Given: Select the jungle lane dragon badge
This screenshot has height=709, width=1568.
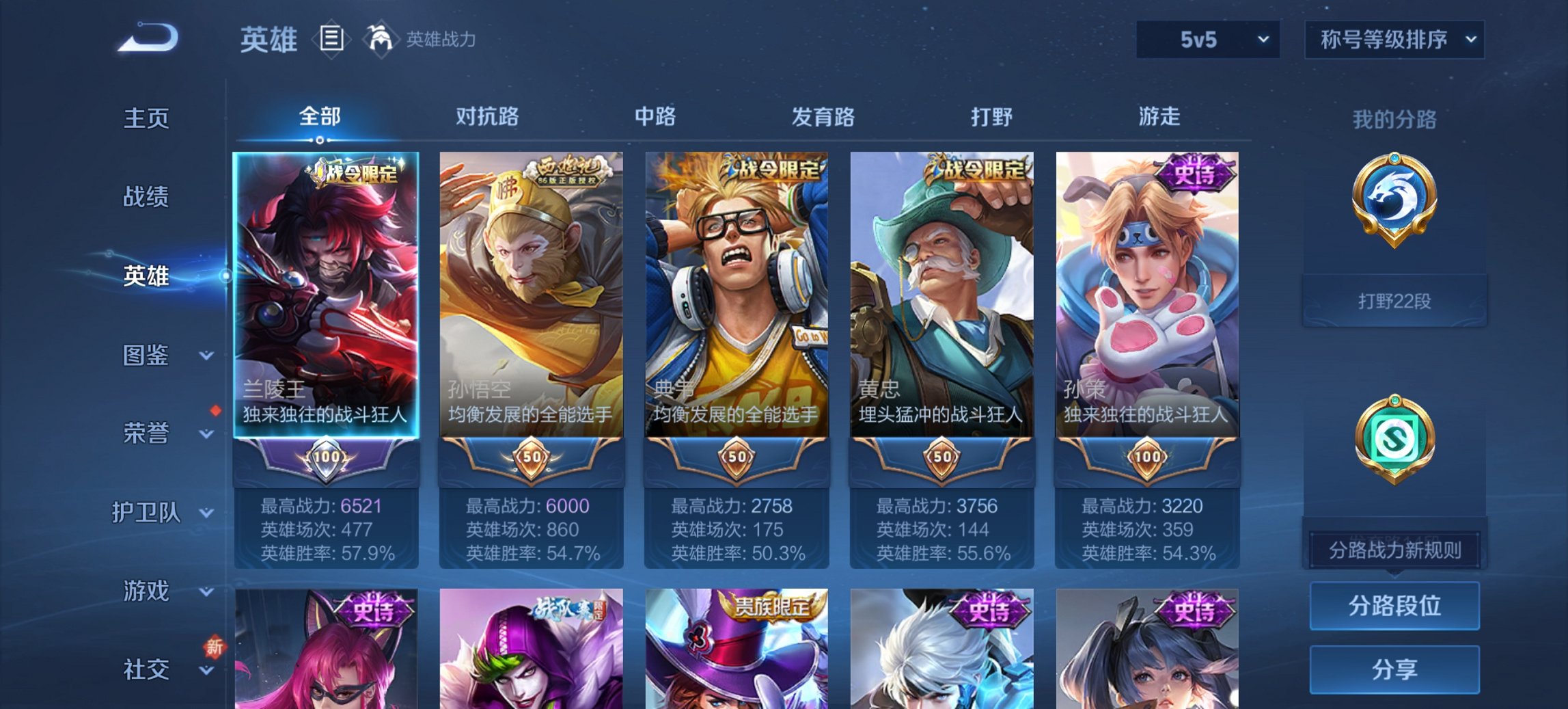Looking at the screenshot, I should [x=1394, y=199].
